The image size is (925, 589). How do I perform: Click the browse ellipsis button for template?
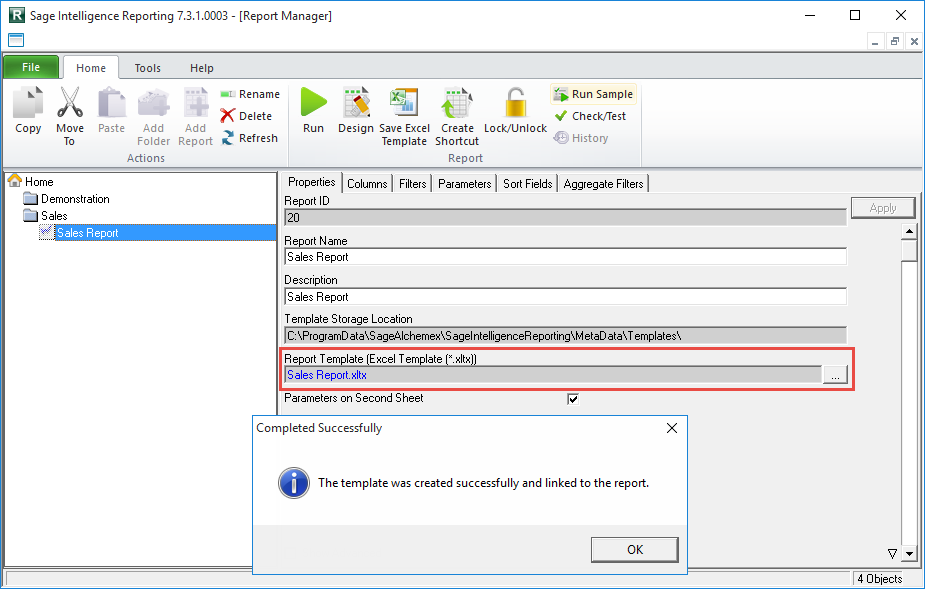[835, 375]
